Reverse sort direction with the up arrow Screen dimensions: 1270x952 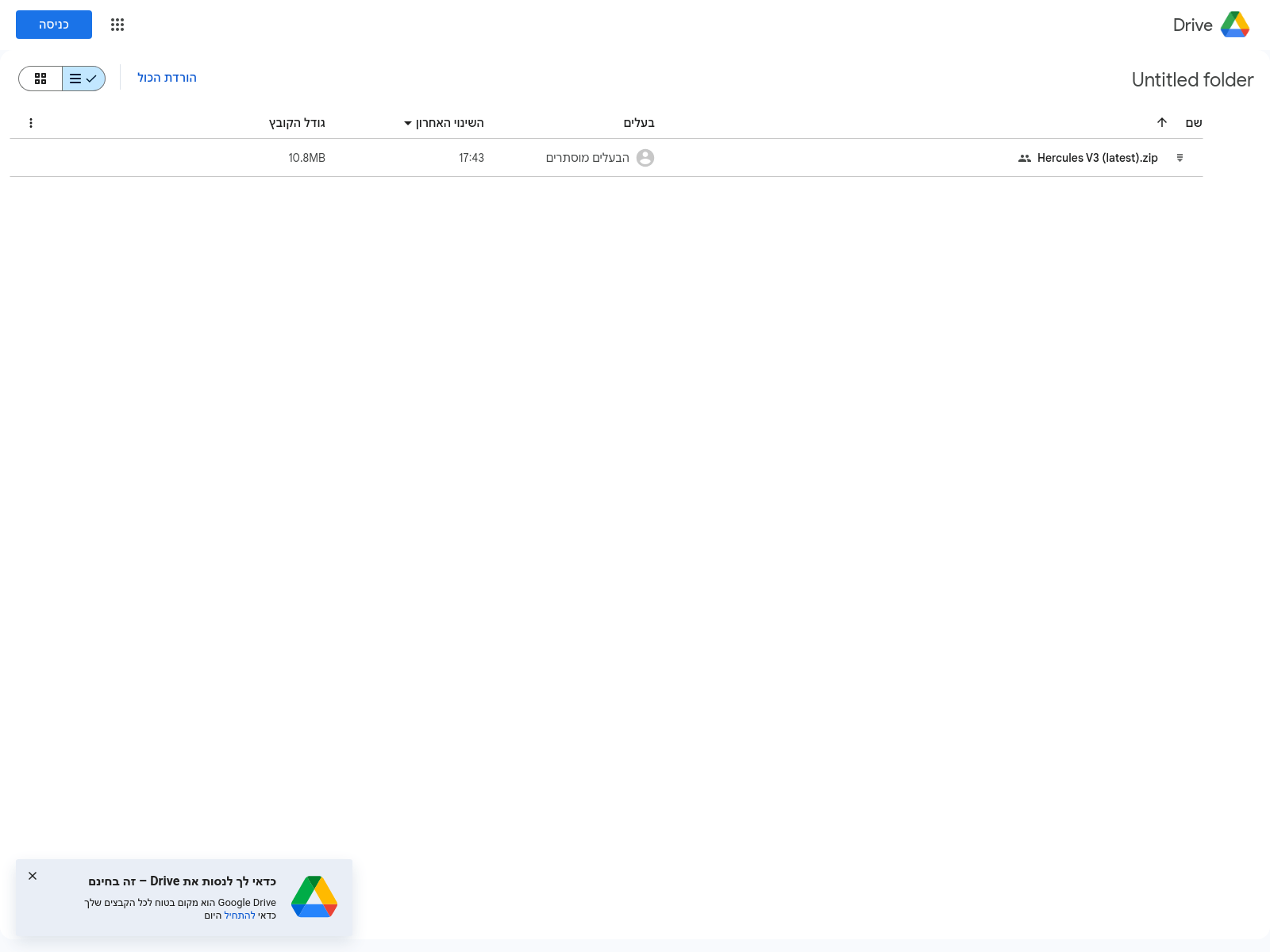click(1162, 122)
